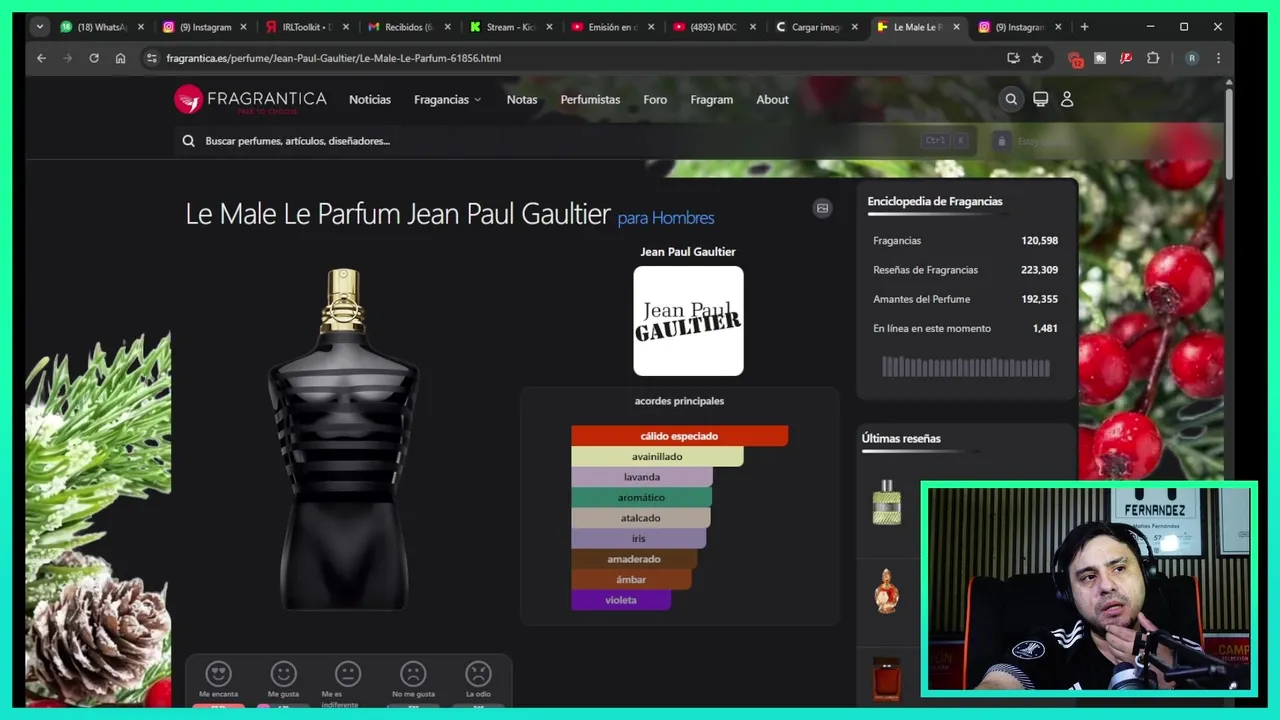Open the orange bottle review thumbnail
1280x720 pixels.
887,590
